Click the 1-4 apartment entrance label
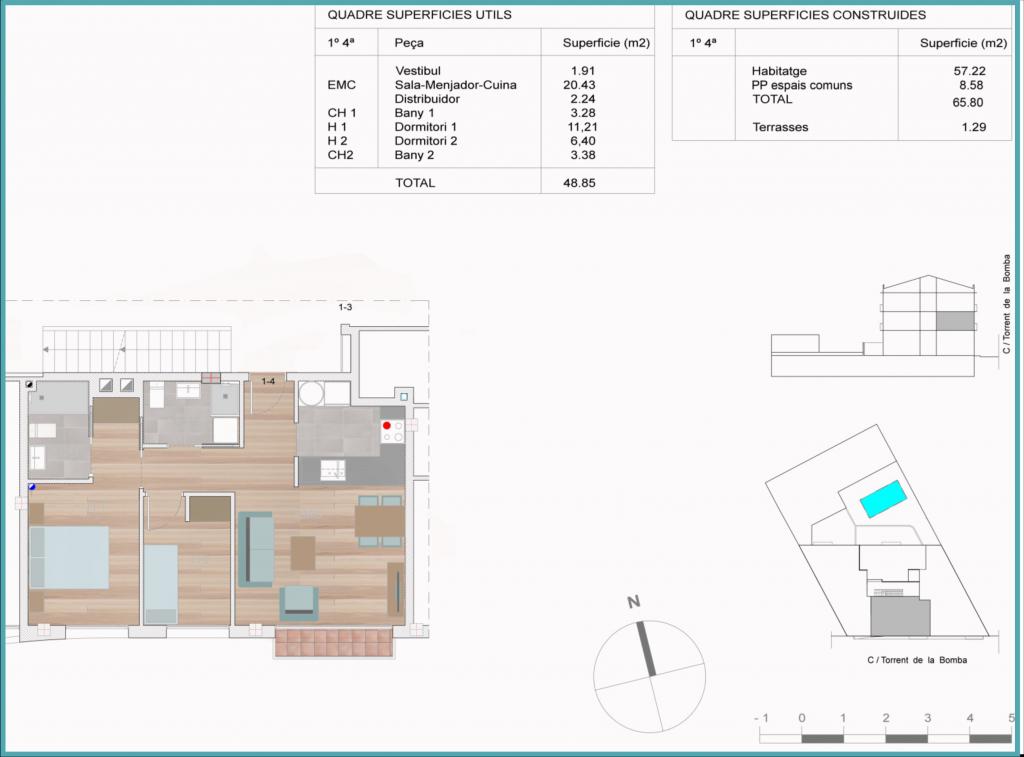1024x757 pixels. [x=269, y=381]
